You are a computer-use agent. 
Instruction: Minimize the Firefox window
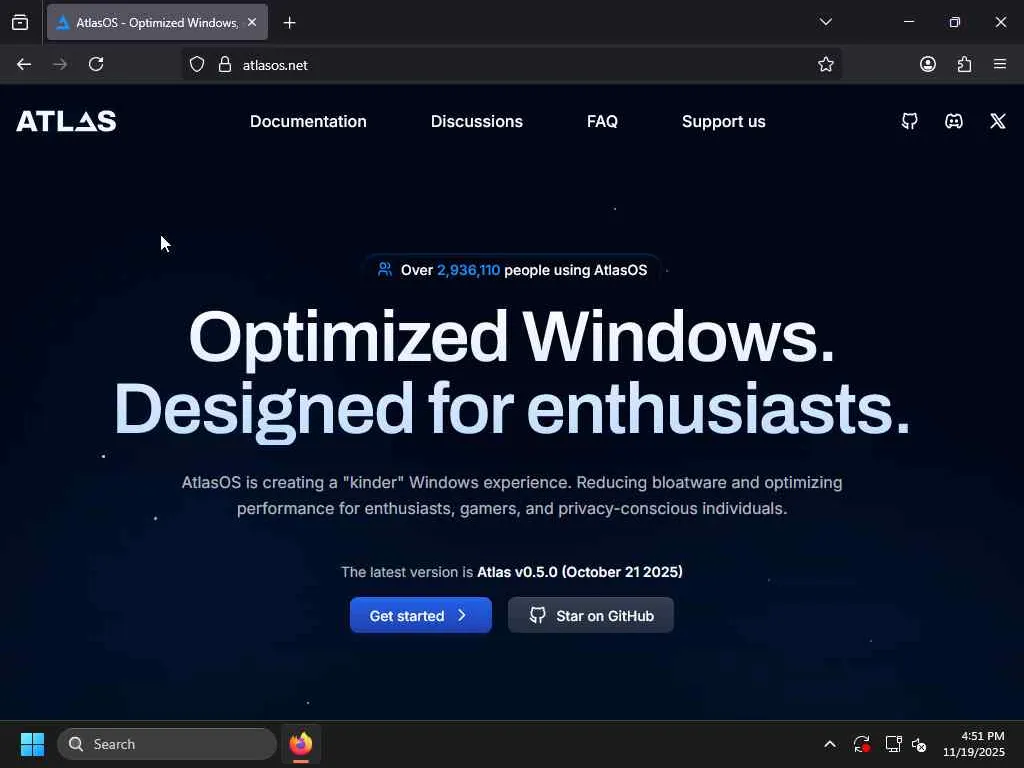tap(908, 22)
